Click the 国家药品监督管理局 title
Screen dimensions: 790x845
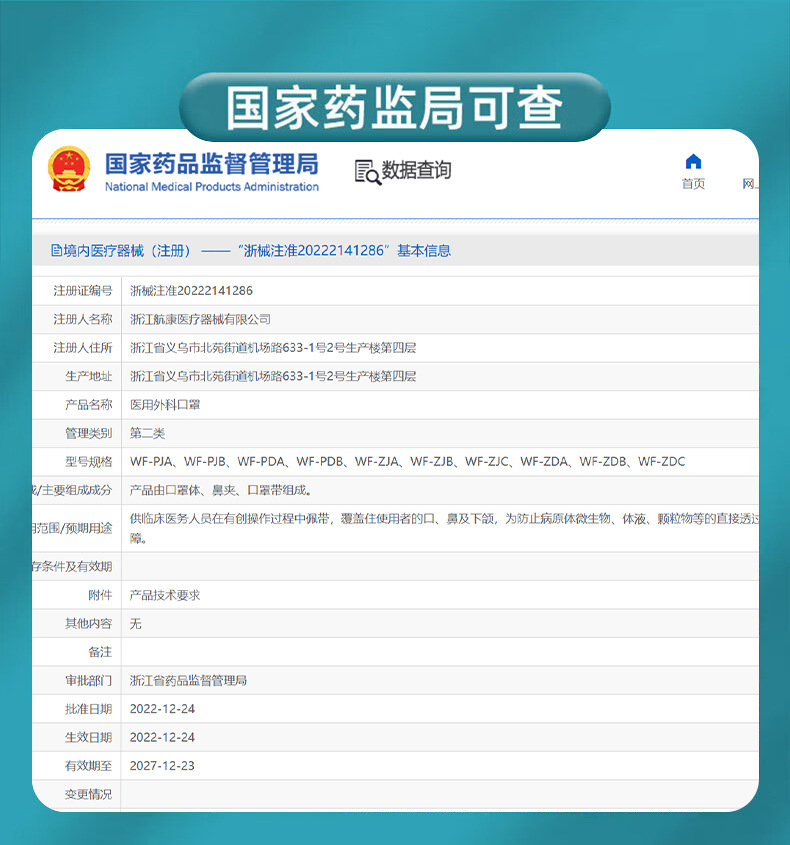pos(212,164)
